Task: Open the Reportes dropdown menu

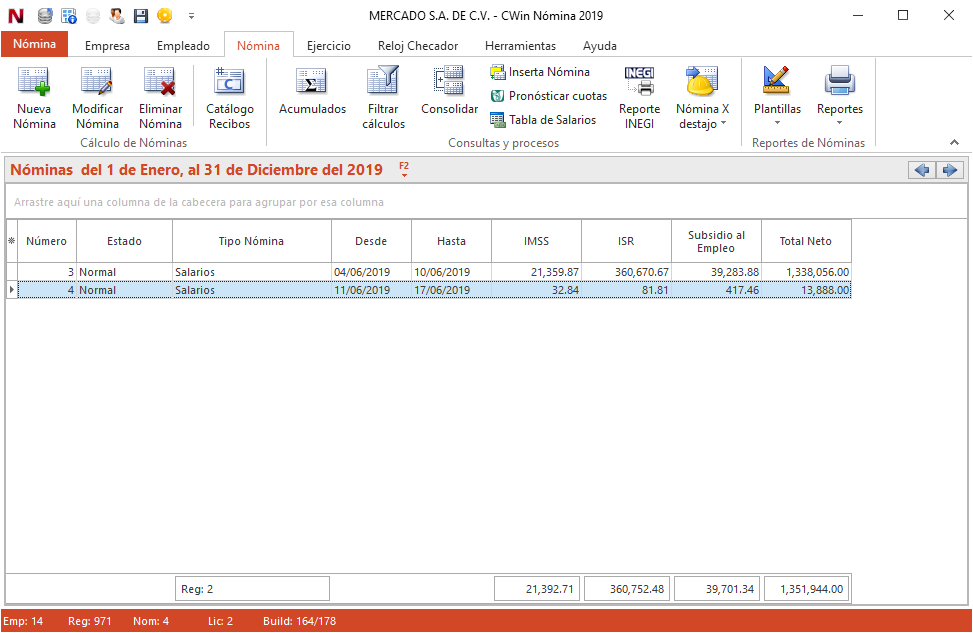Action: pyautogui.click(x=839, y=98)
